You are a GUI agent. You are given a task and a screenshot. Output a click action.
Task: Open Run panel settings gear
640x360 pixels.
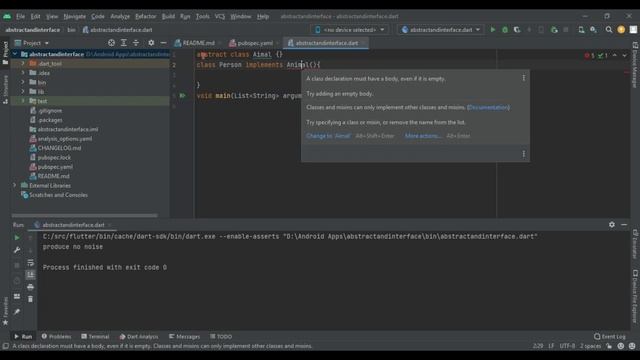click(611, 224)
